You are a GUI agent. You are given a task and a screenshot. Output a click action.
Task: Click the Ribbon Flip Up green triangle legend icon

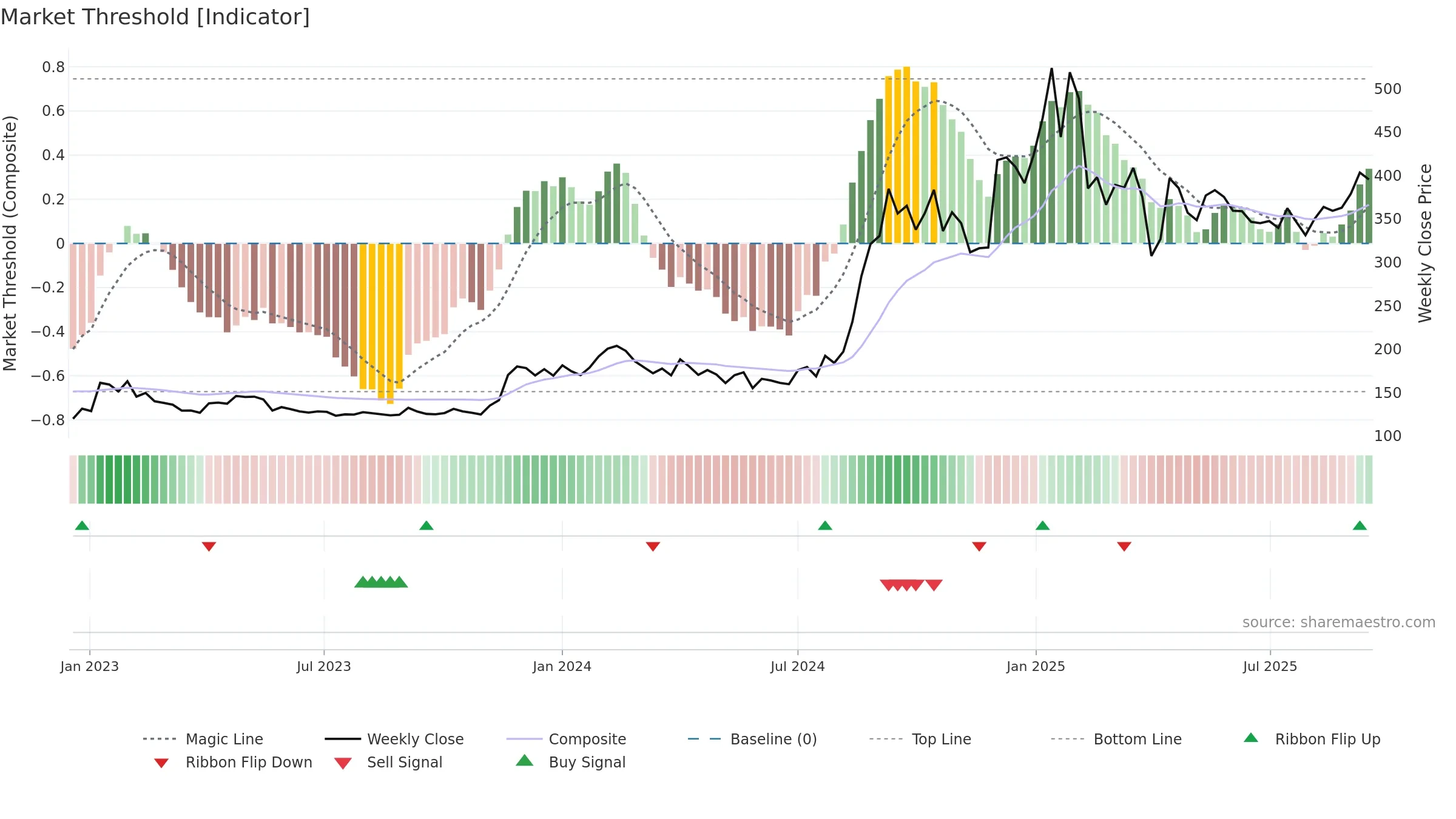coord(1251,738)
